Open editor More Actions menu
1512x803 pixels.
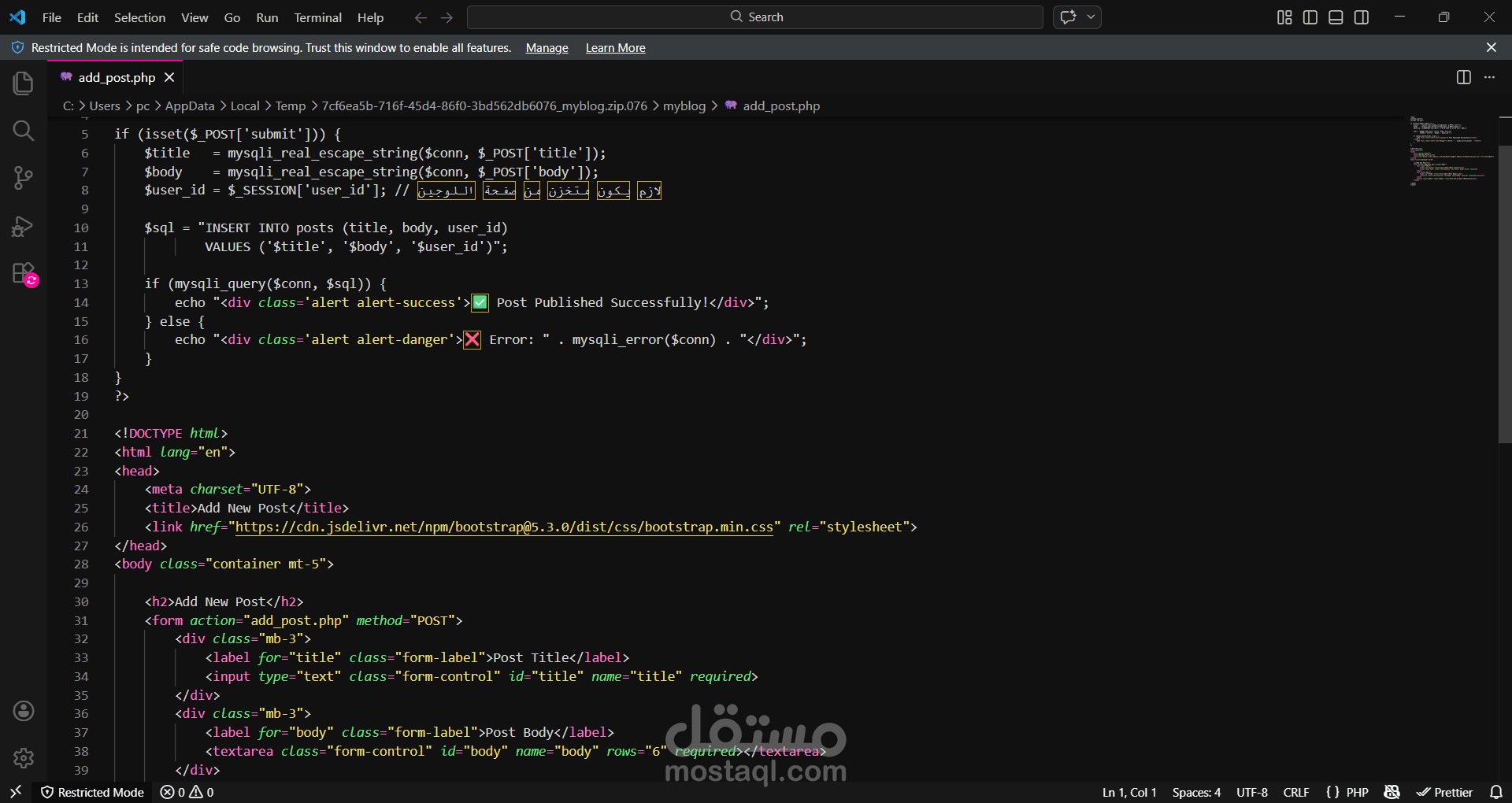[x=1489, y=77]
